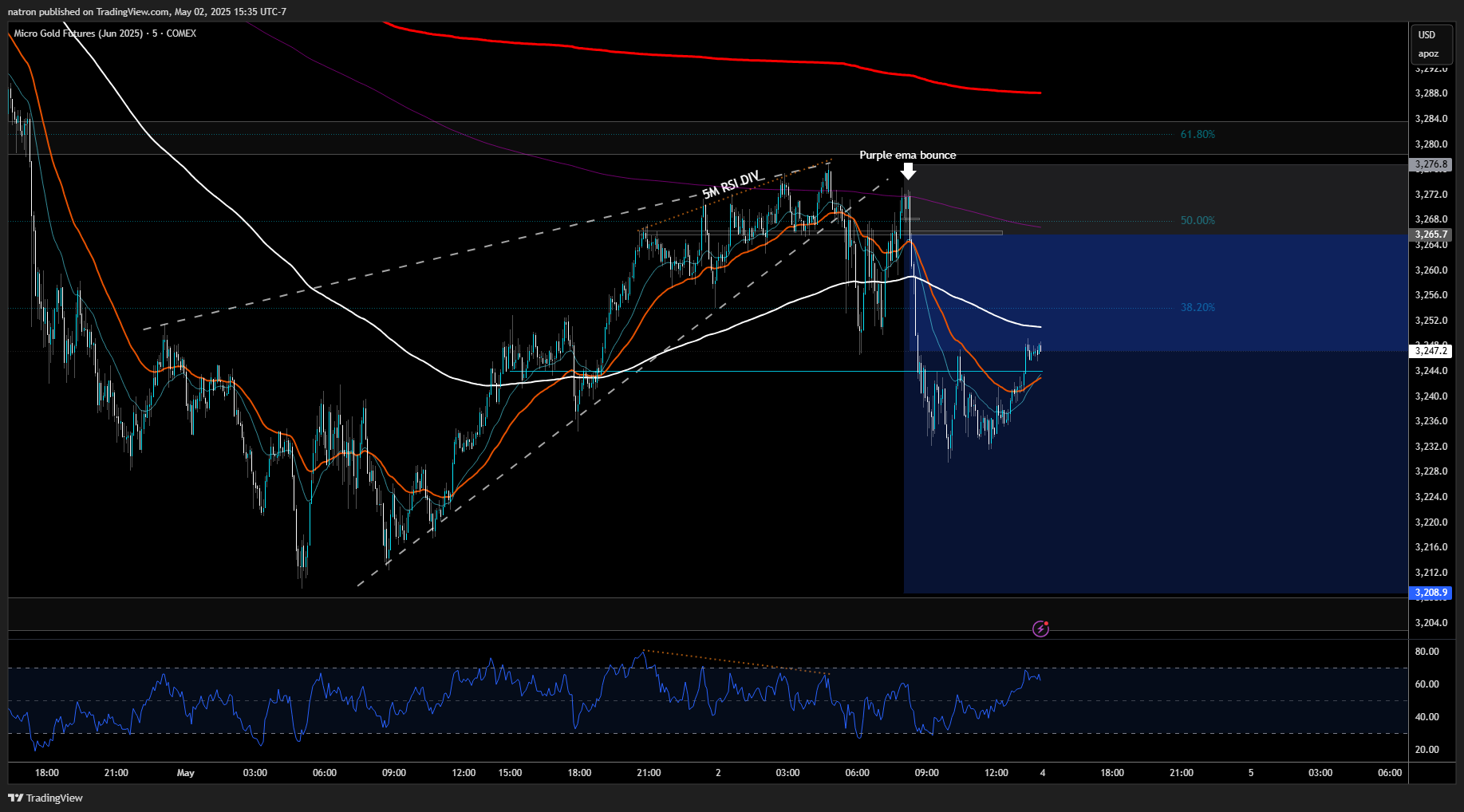Image resolution: width=1464 pixels, height=812 pixels.
Task: Select the '5M RSI DIV' annotation label
Action: click(x=731, y=185)
